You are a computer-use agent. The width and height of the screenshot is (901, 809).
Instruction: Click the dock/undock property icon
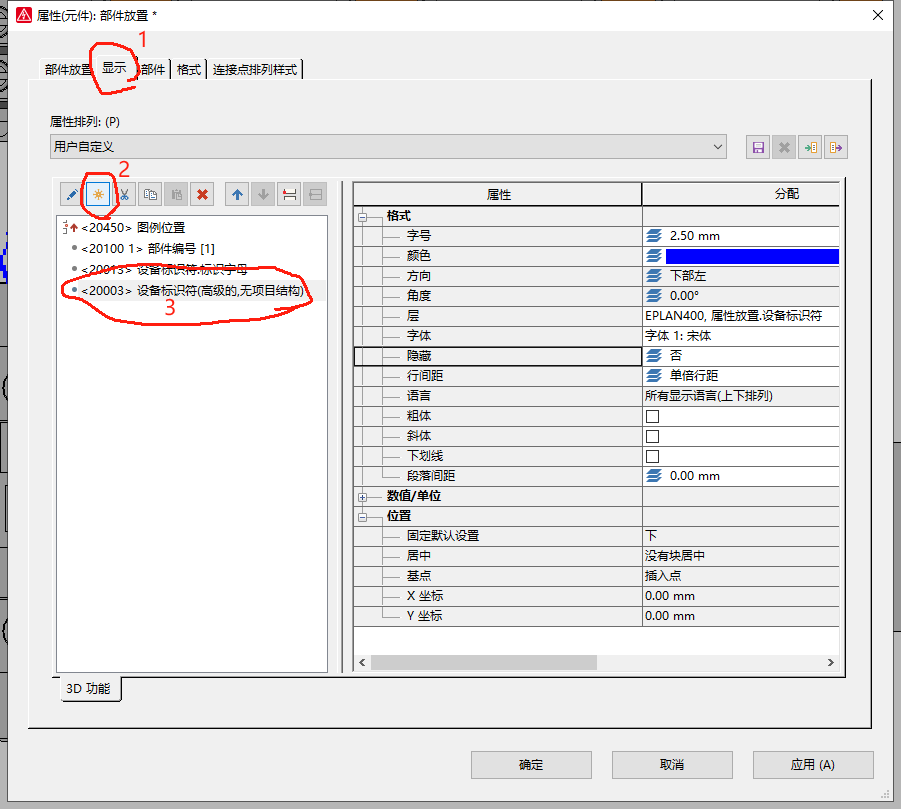click(288, 194)
